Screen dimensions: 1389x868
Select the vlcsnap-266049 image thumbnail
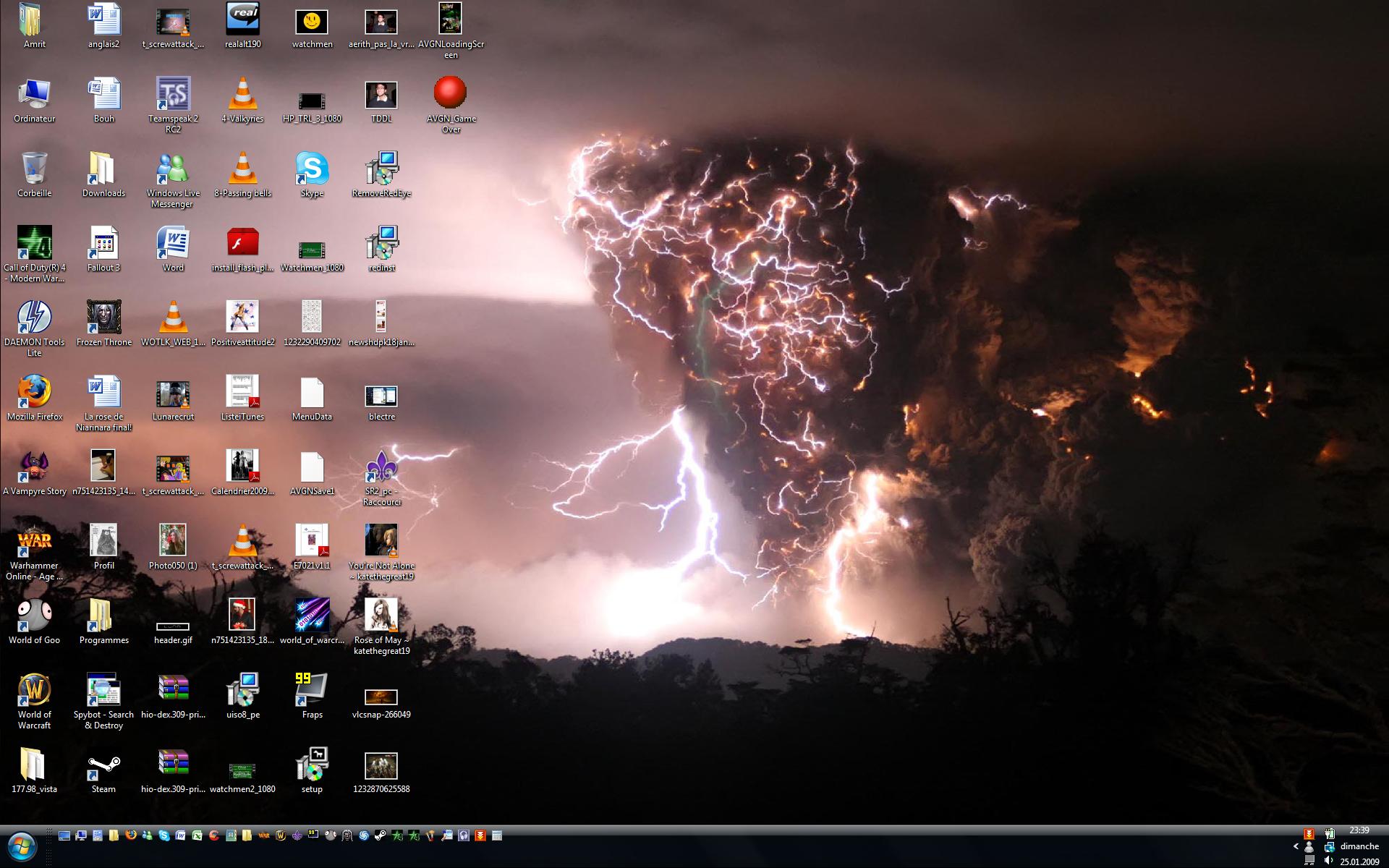[x=381, y=697]
